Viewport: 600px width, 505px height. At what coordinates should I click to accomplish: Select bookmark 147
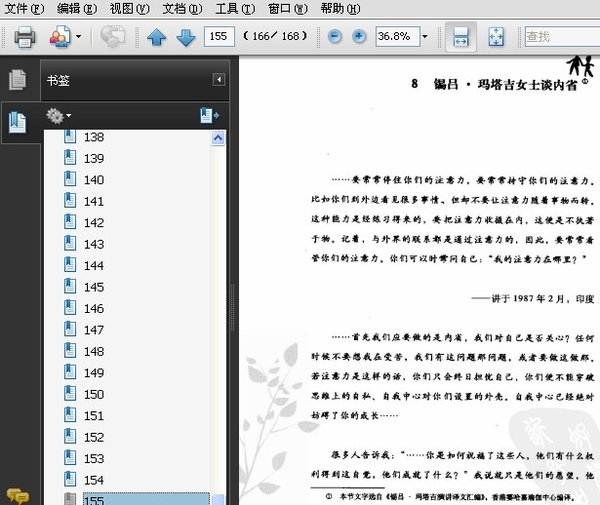coord(94,330)
